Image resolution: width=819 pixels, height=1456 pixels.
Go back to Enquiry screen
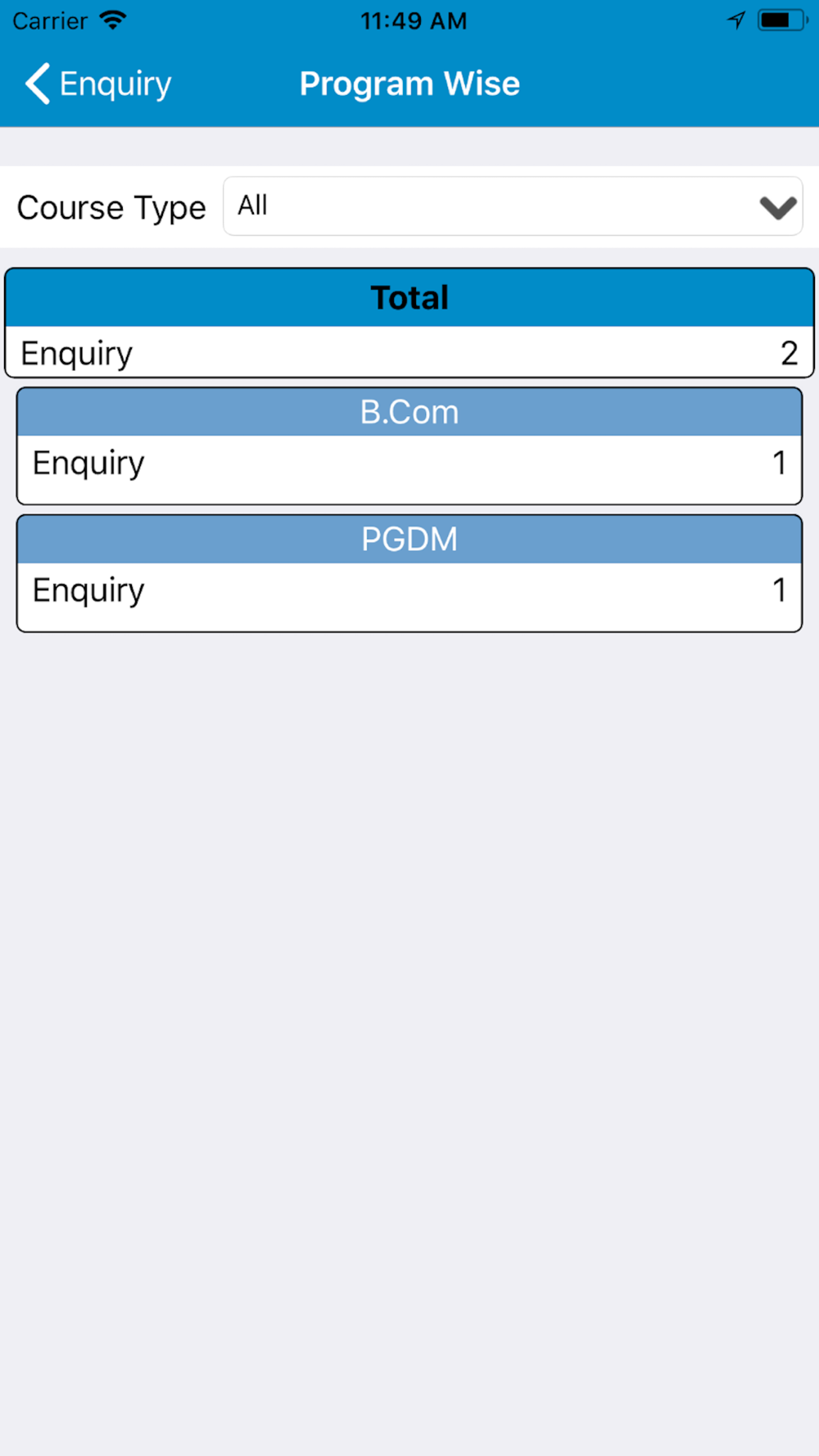(99, 84)
